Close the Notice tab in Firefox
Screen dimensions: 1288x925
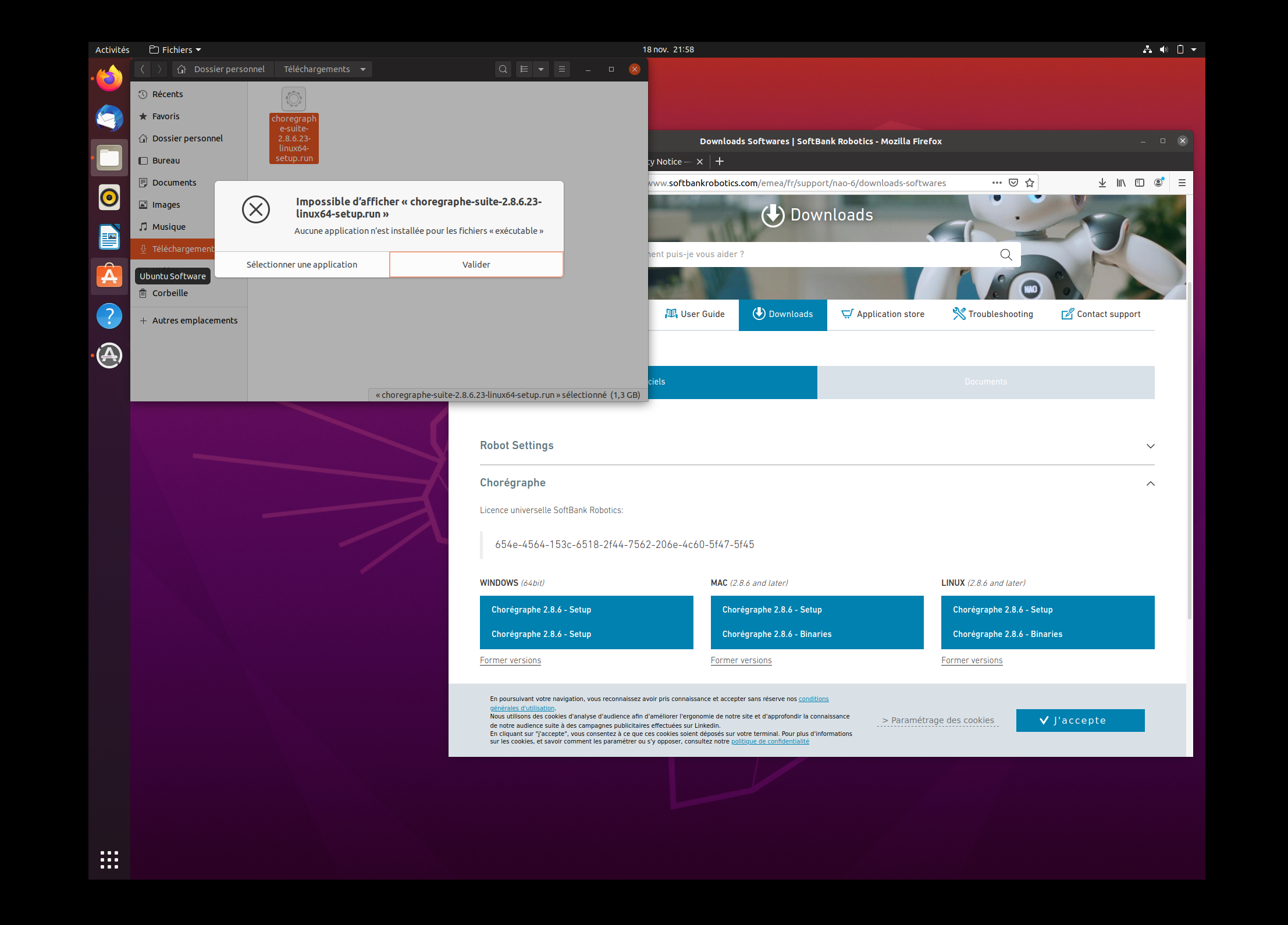tap(700, 162)
